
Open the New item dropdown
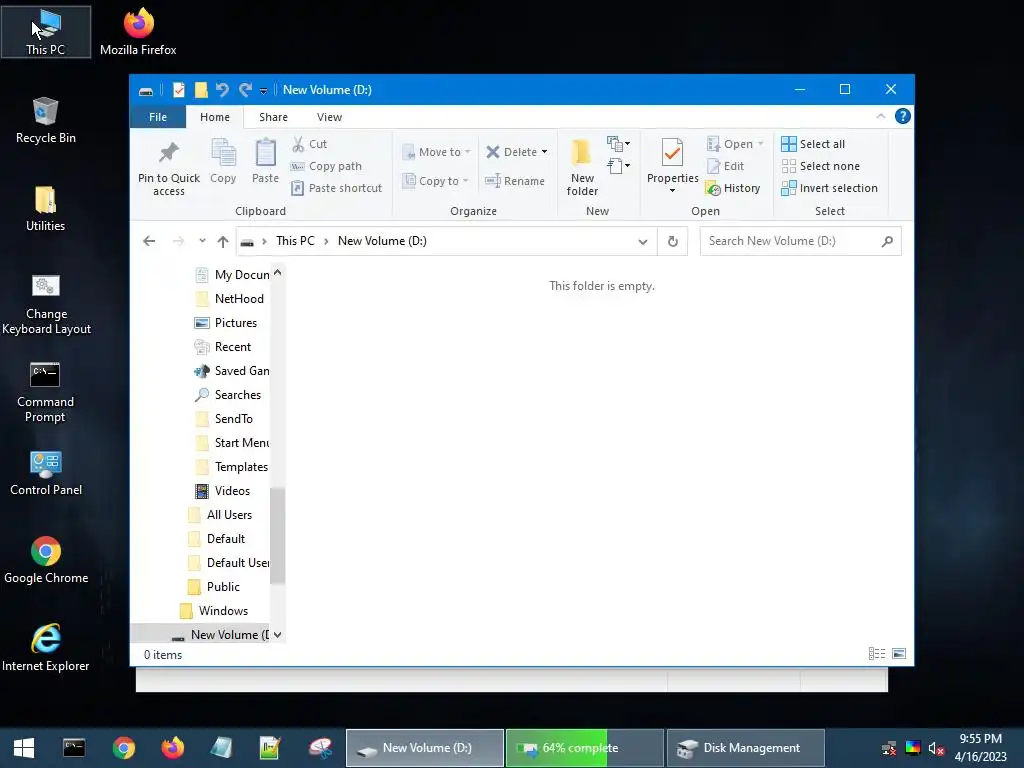618,143
